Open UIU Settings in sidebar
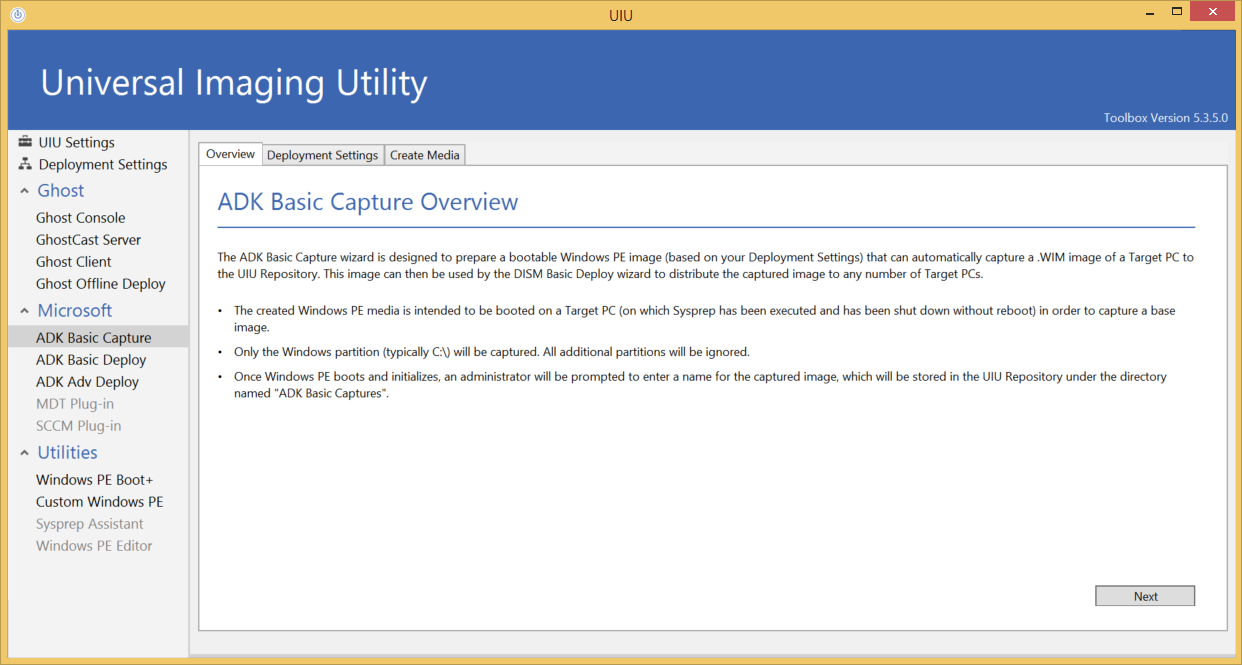 [77, 142]
